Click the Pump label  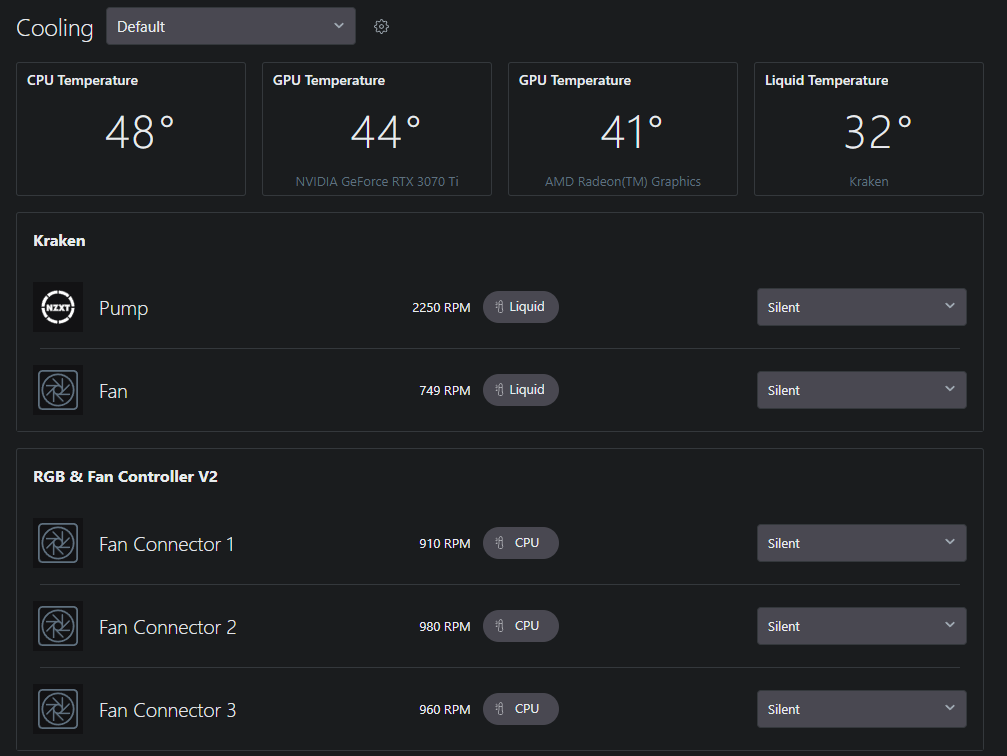[123, 308]
